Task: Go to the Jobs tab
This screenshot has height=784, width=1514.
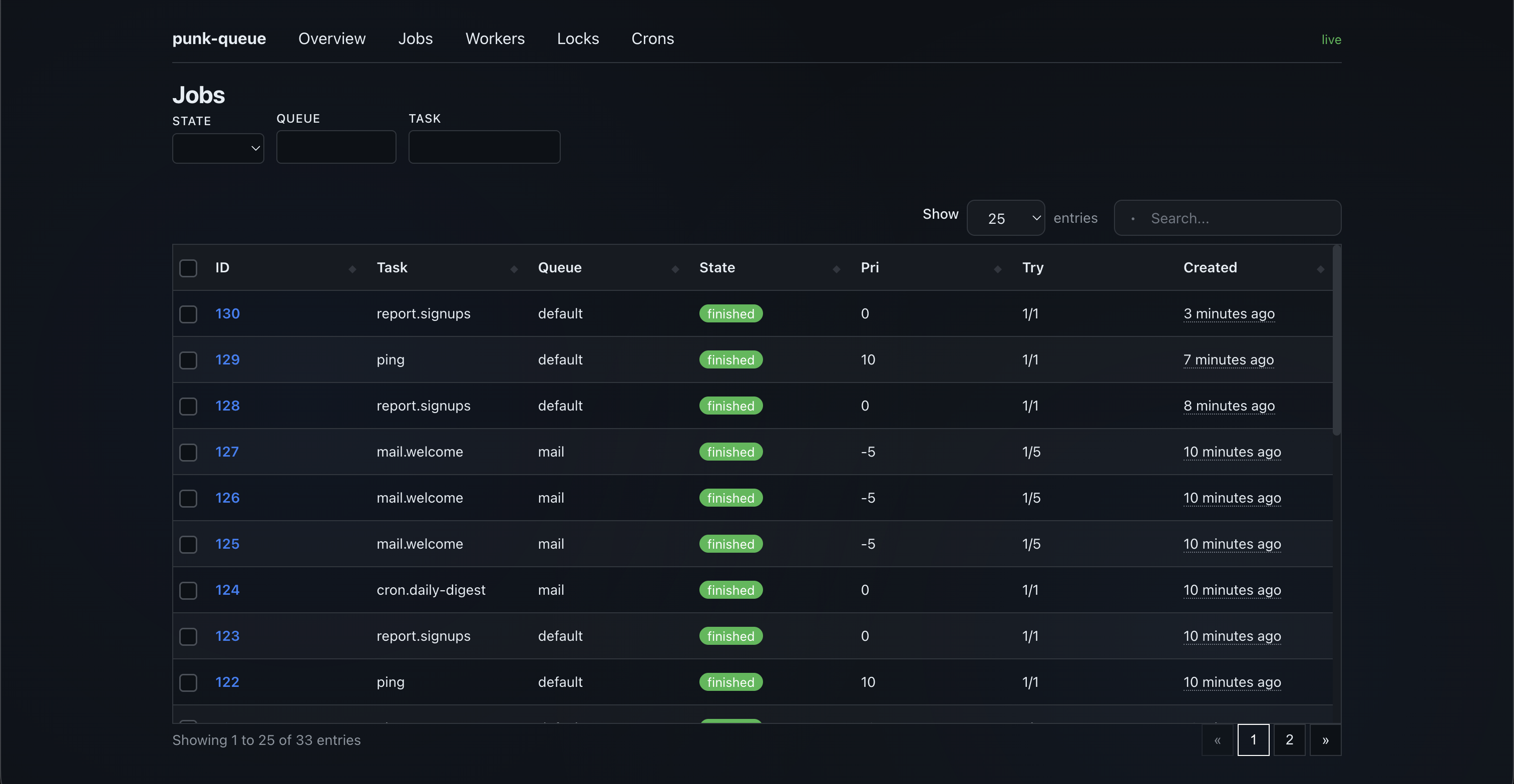Action: pos(416,39)
